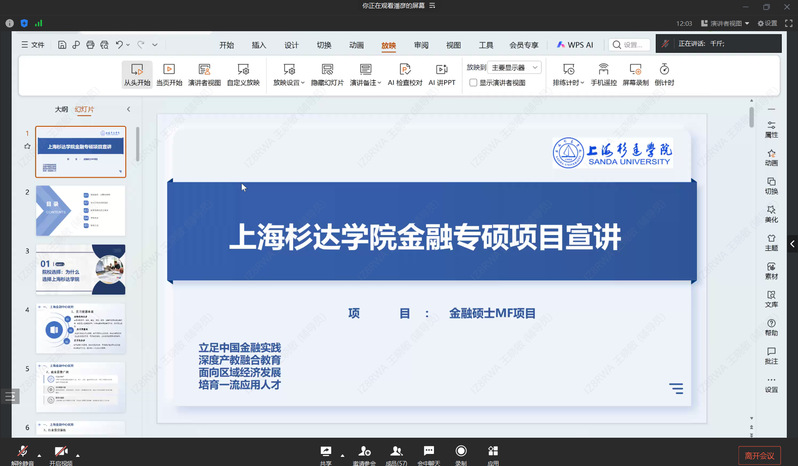Enable 显示演讲者视图 checkbox
The height and width of the screenshot is (466, 798).
[x=473, y=82]
